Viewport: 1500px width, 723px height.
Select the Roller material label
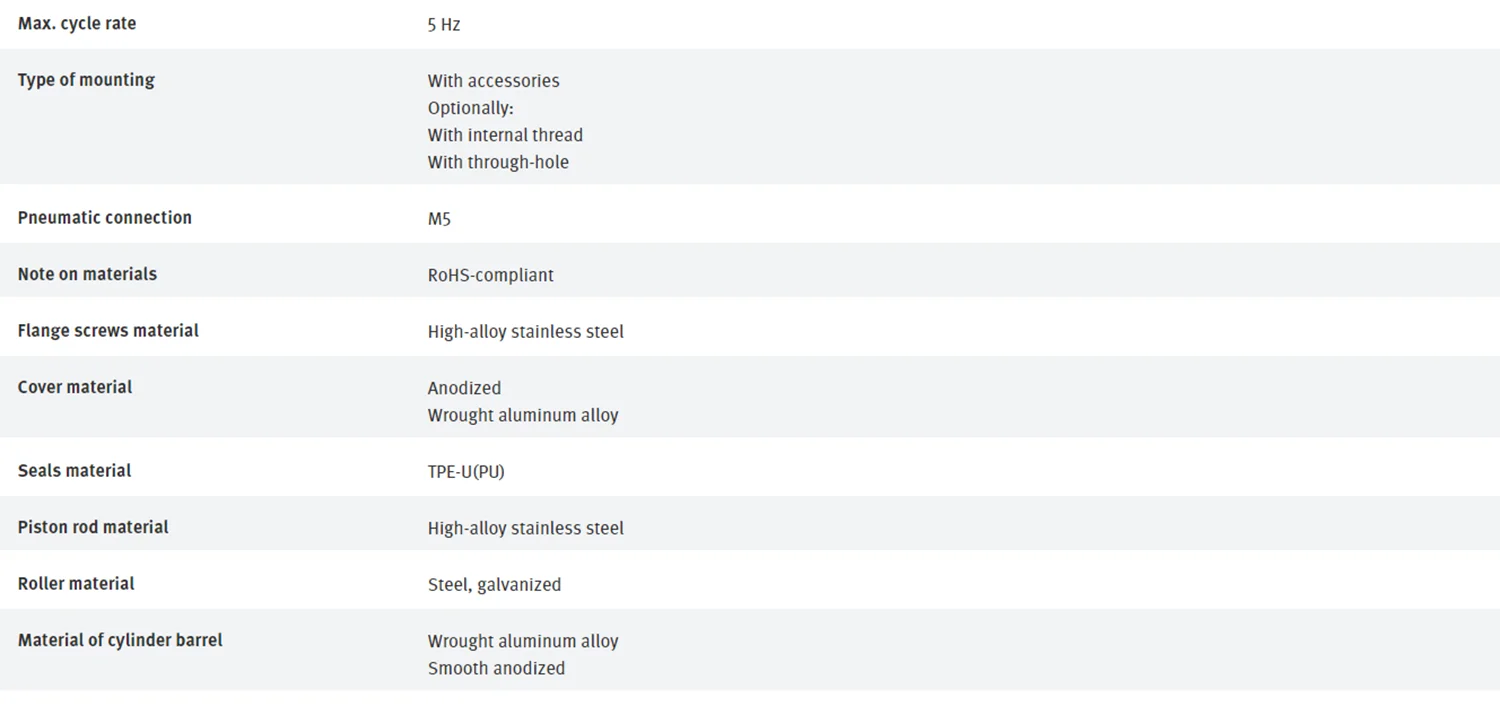(76, 583)
